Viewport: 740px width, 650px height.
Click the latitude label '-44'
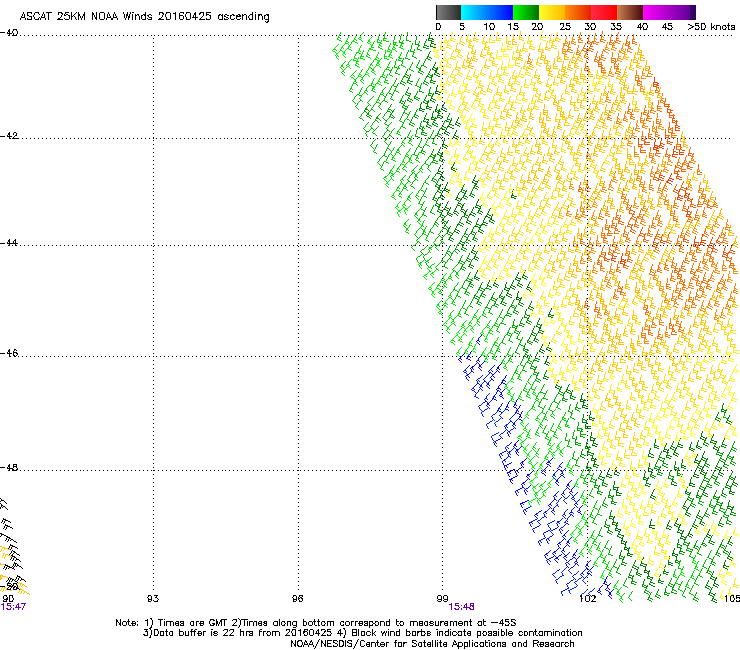[9, 243]
